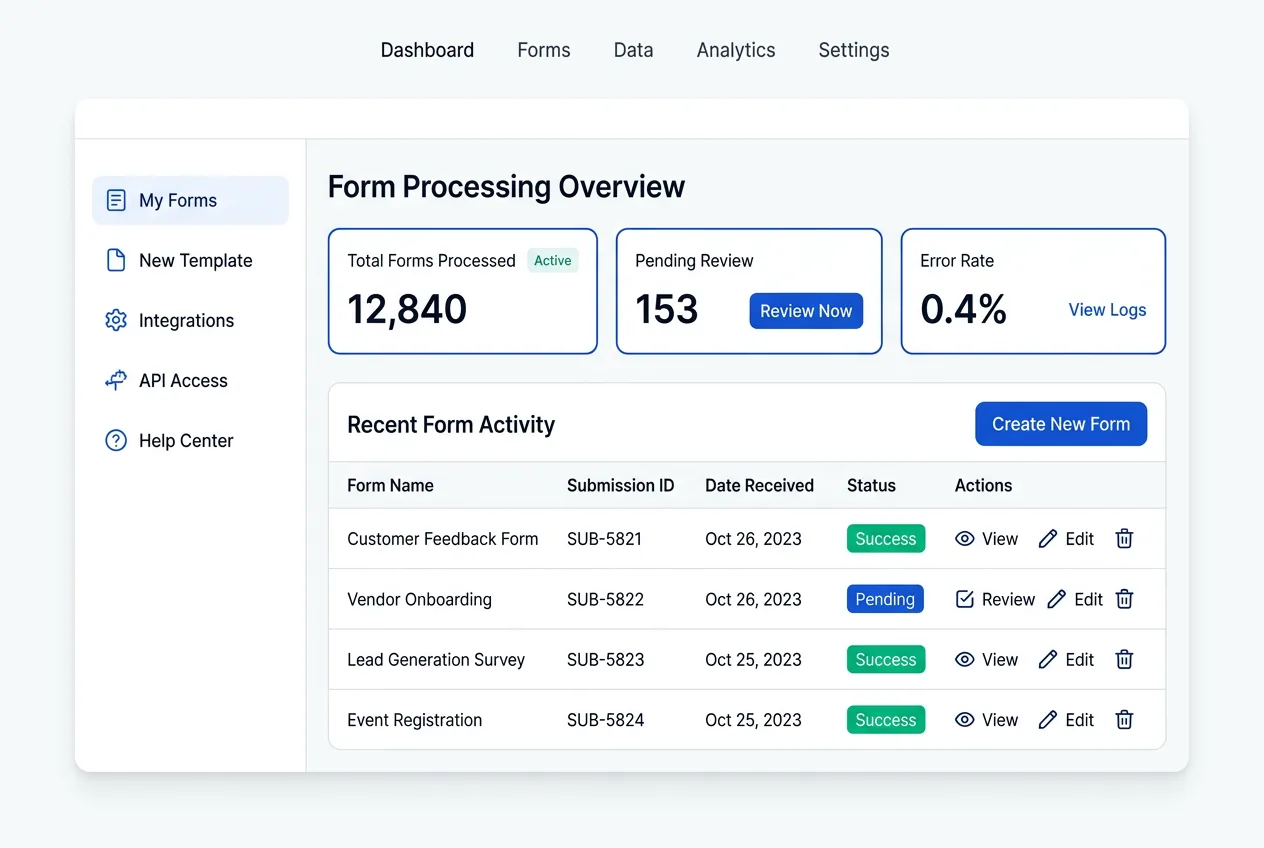The image size is (1264, 848).
Task: Switch to the Forms menu item
Action: tap(543, 49)
